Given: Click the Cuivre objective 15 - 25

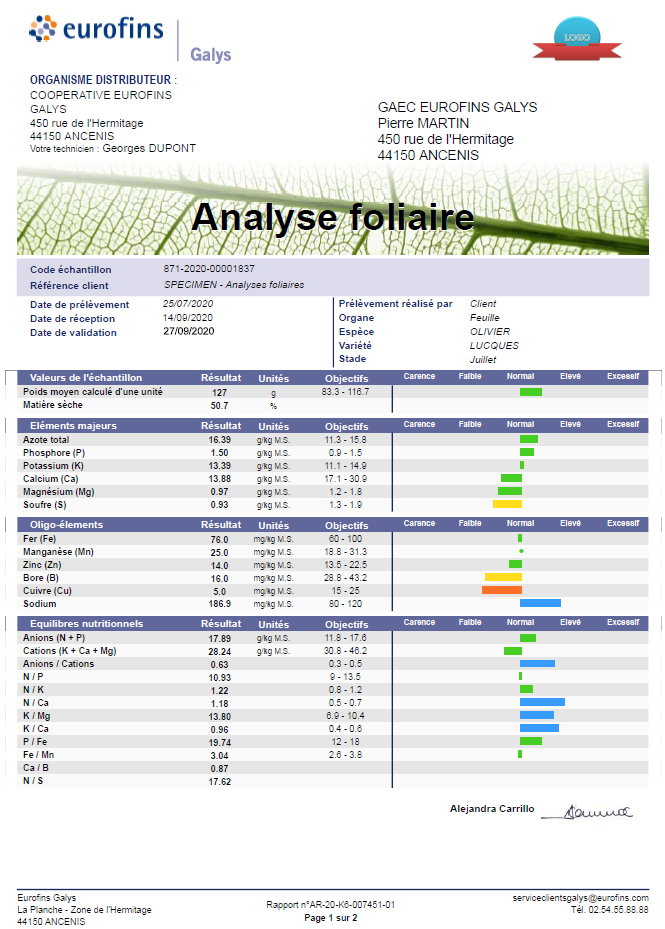Looking at the screenshot, I should point(346,591).
